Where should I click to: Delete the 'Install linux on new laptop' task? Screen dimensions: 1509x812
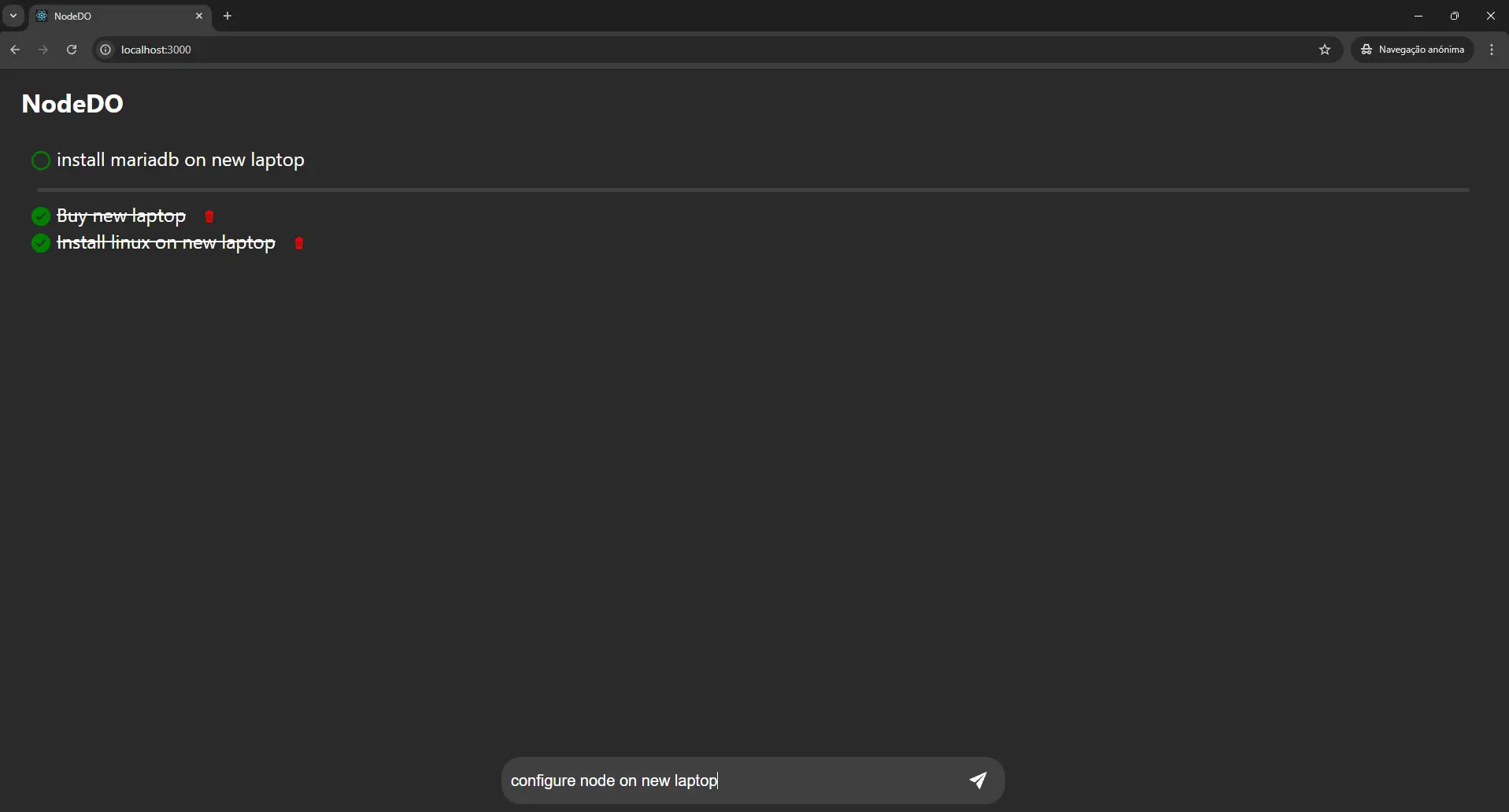click(x=299, y=244)
